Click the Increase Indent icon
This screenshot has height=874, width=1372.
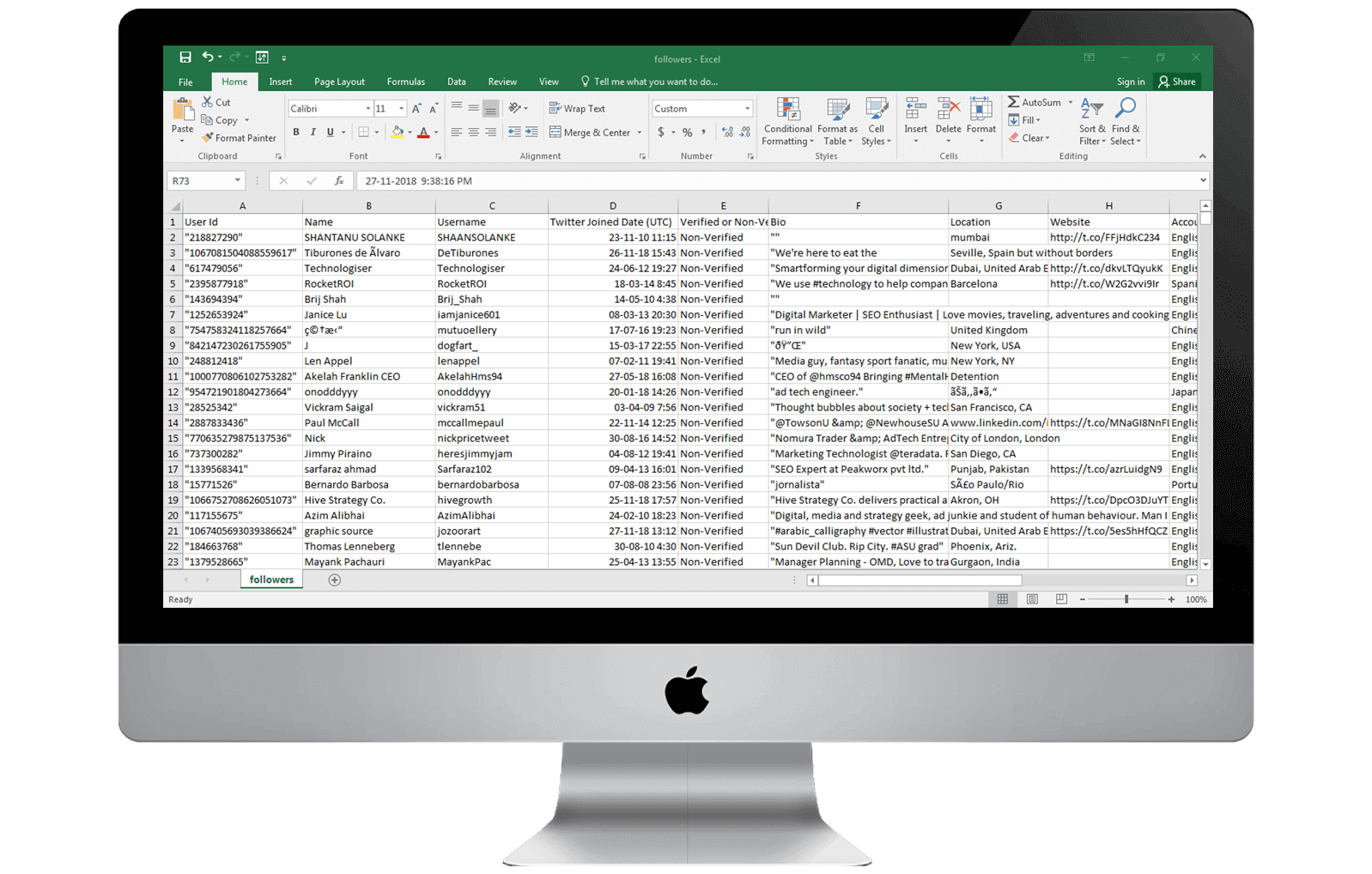[x=531, y=132]
